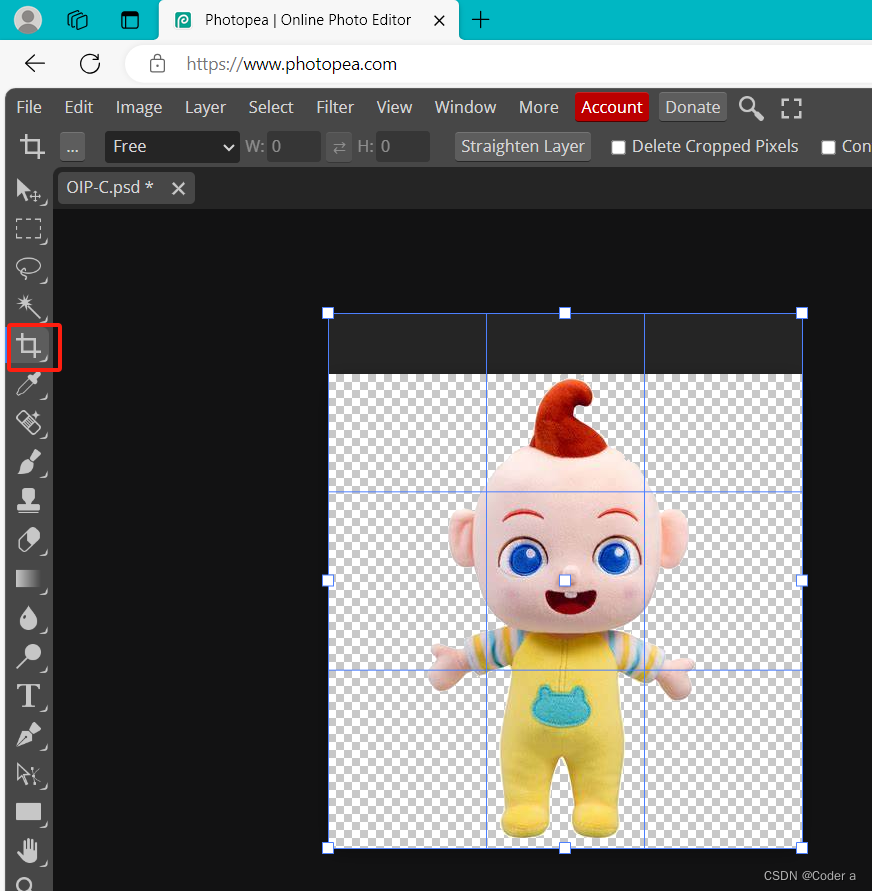Close the Photopea browser tab
This screenshot has height=891, width=872.
[439, 20]
